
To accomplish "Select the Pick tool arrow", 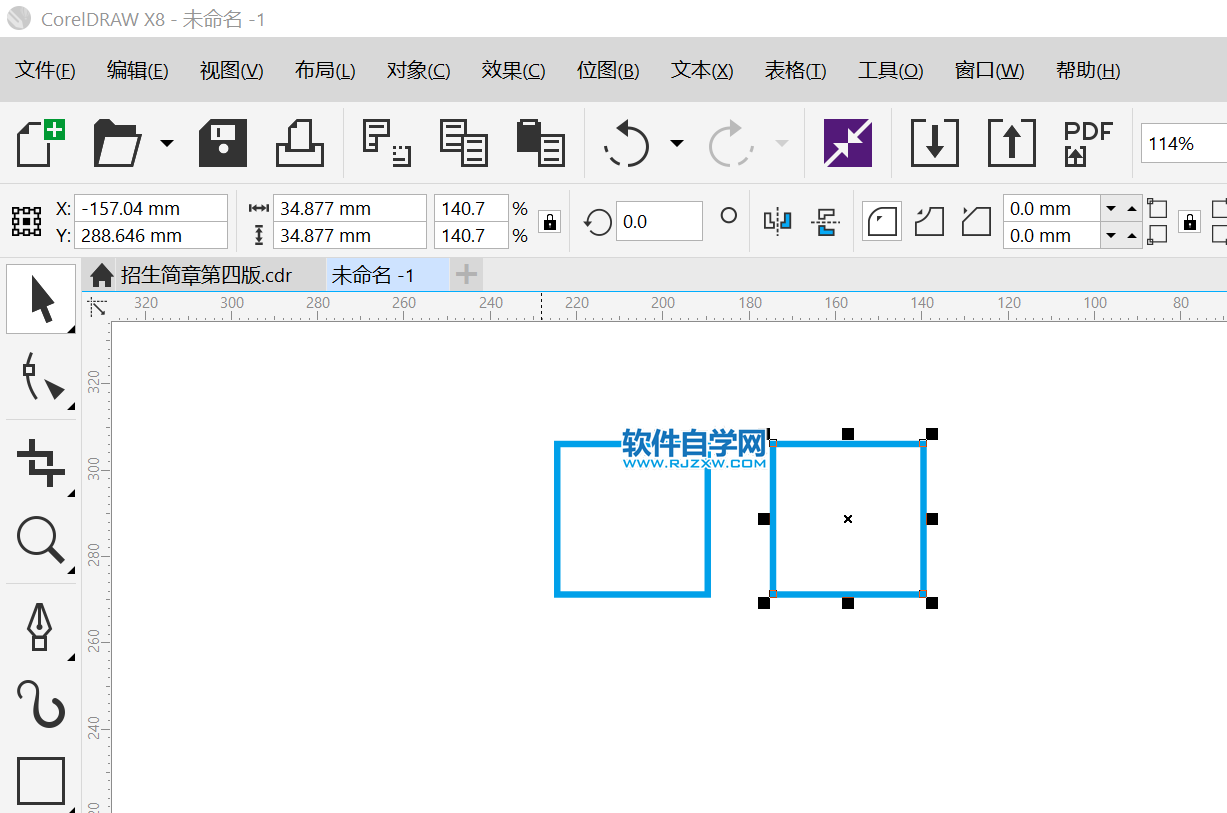I will (x=41, y=299).
